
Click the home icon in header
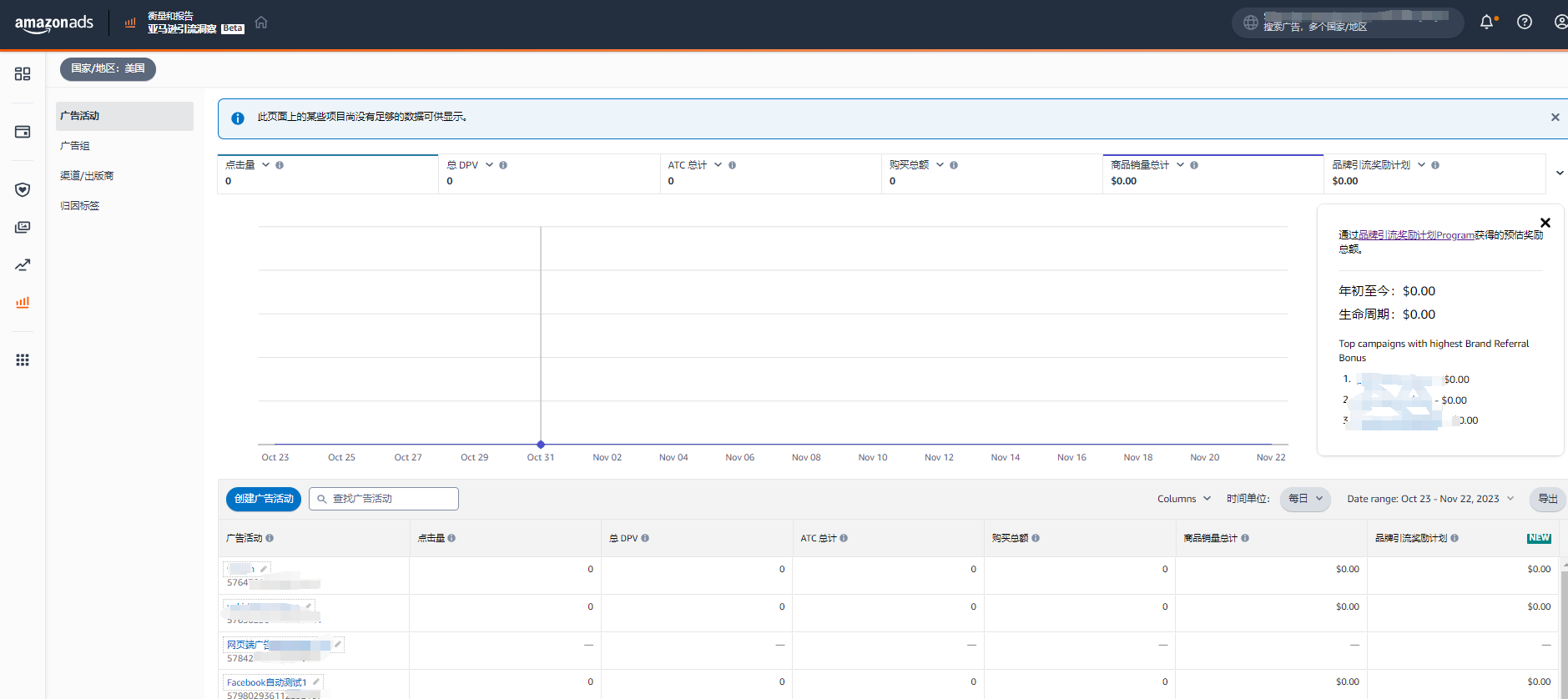pyautogui.click(x=261, y=23)
